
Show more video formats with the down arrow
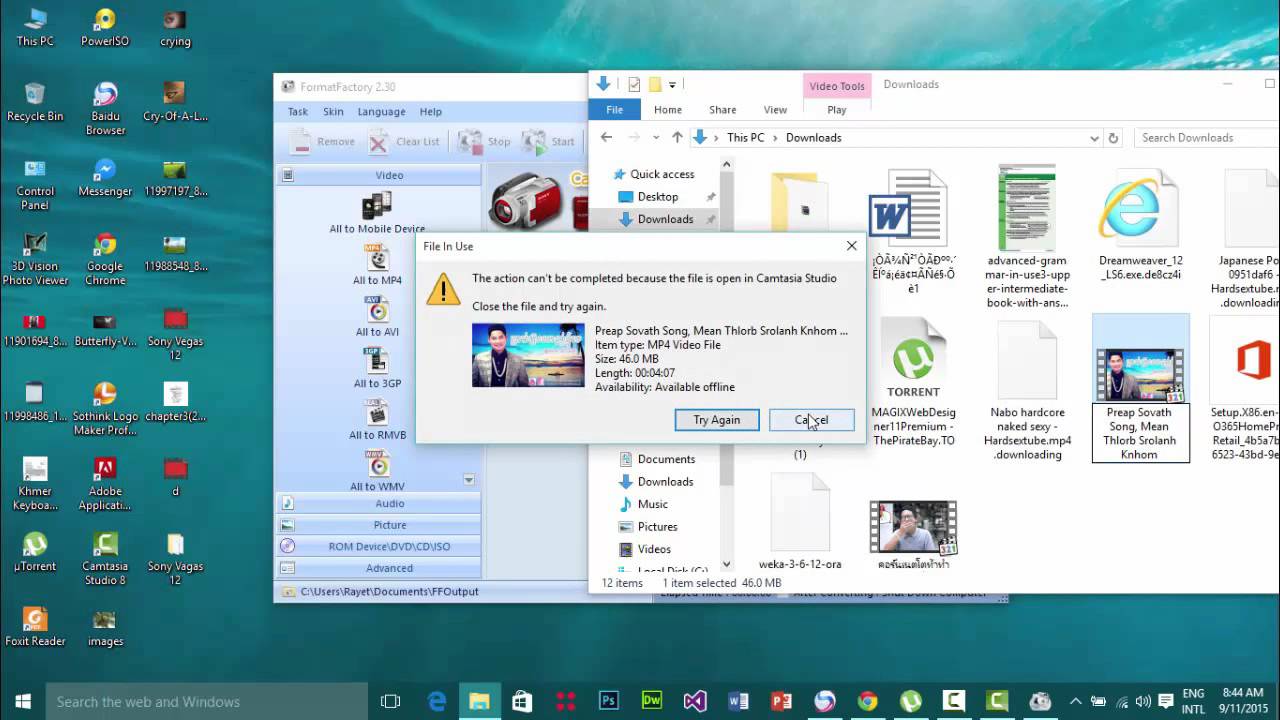point(468,480)
